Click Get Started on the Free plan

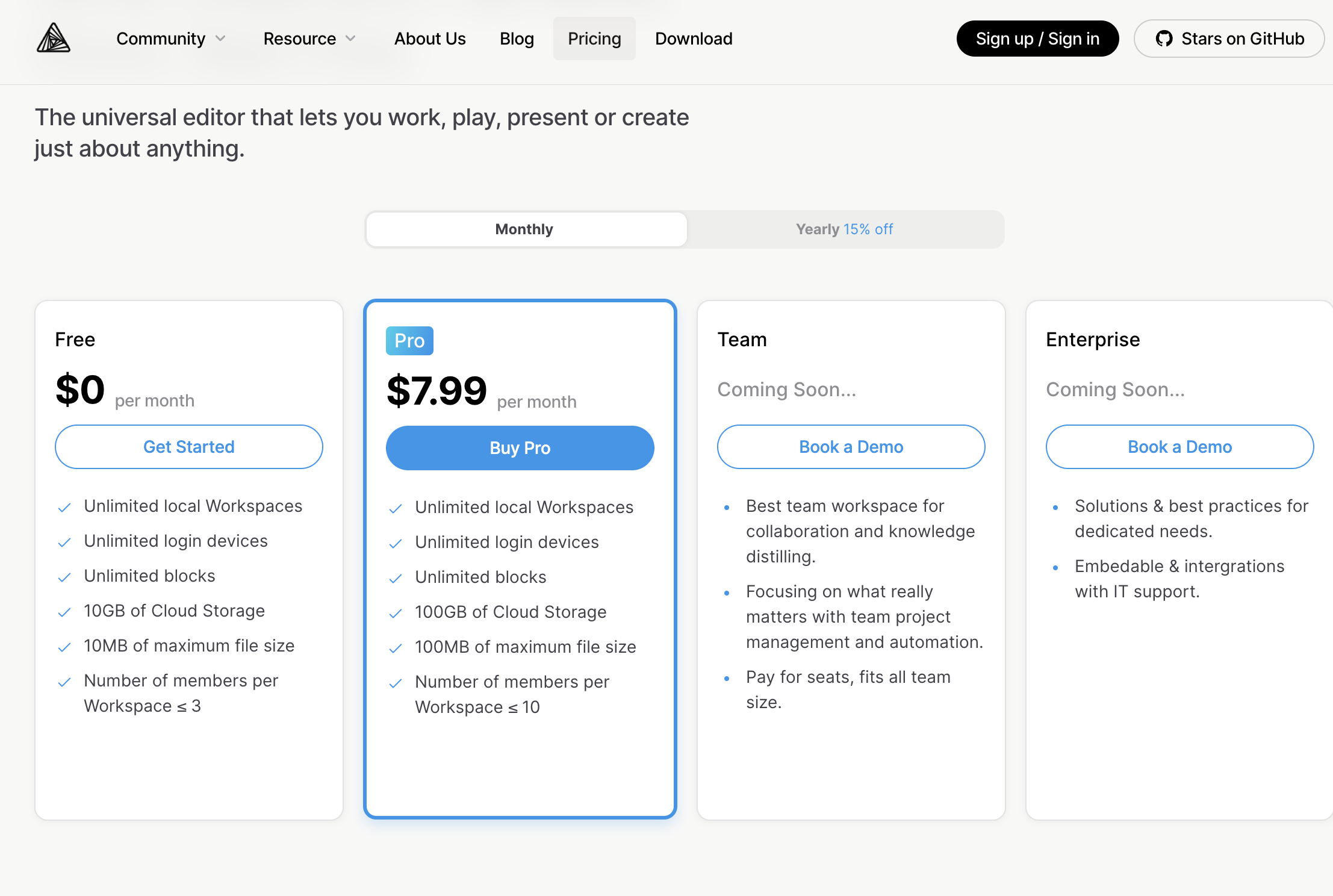click(188, 446)
